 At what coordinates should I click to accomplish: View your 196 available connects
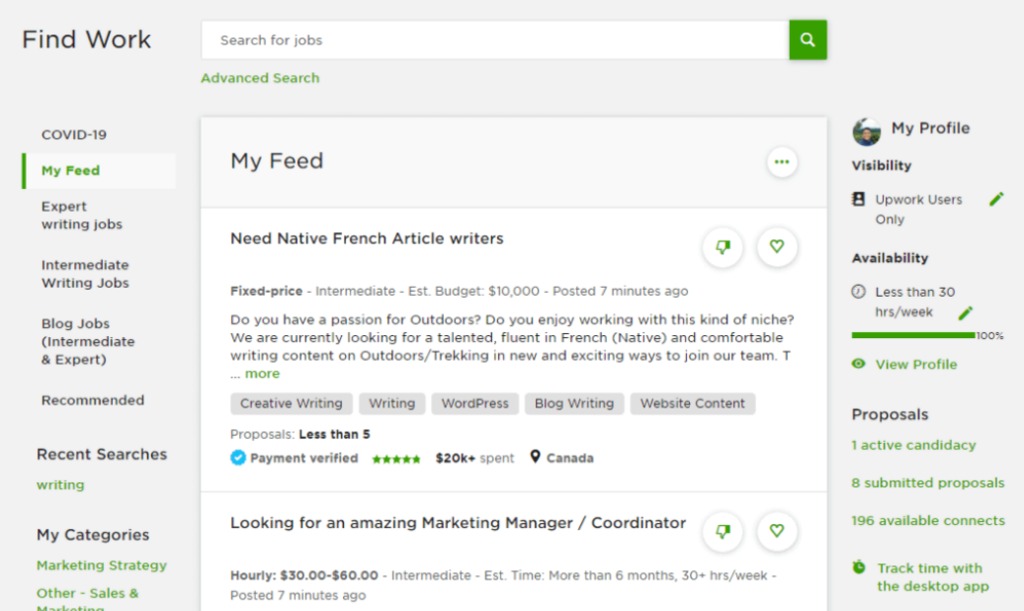[x=927, y=520]
